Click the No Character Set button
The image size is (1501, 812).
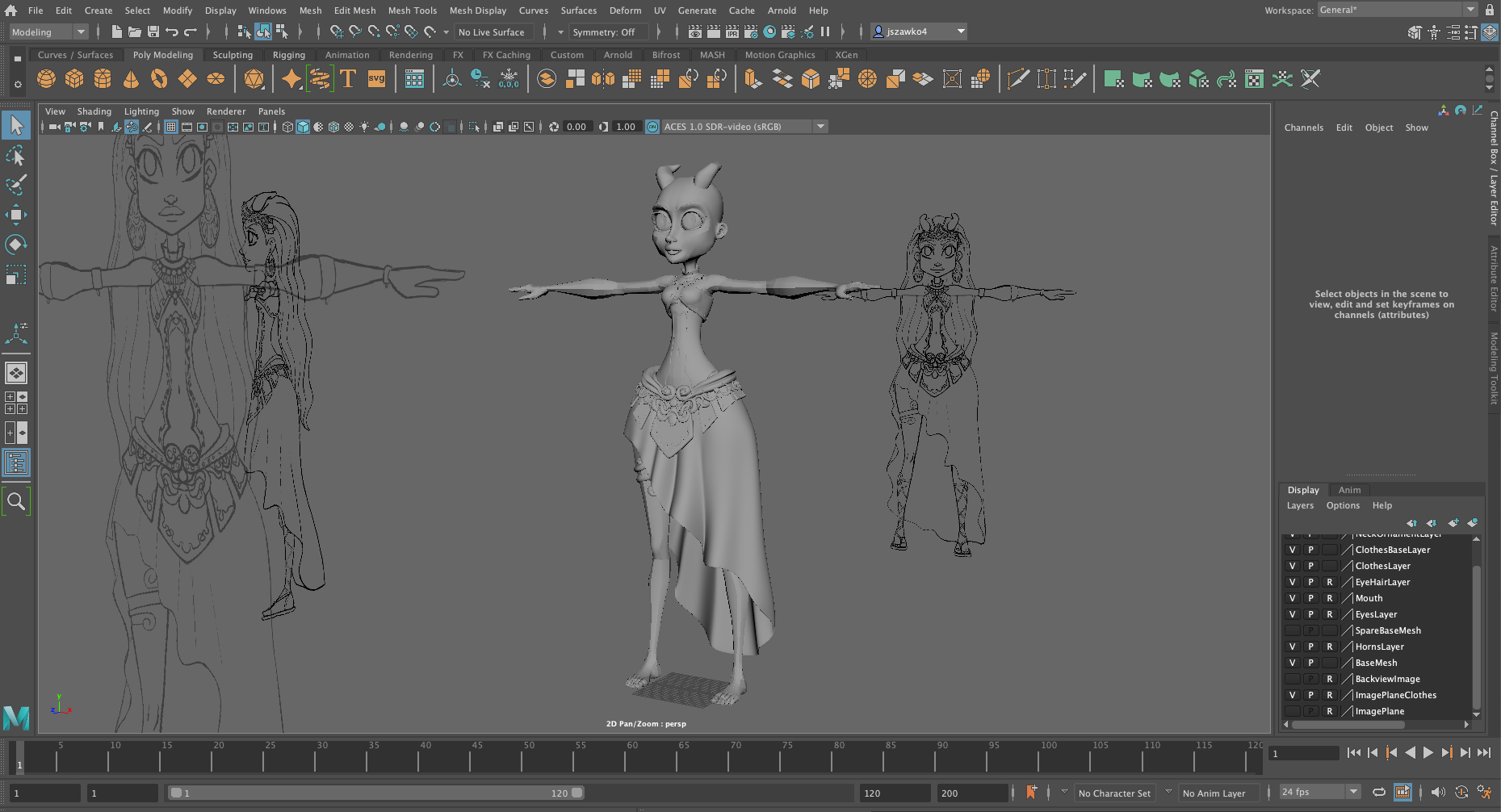(x=1114, y=793)
